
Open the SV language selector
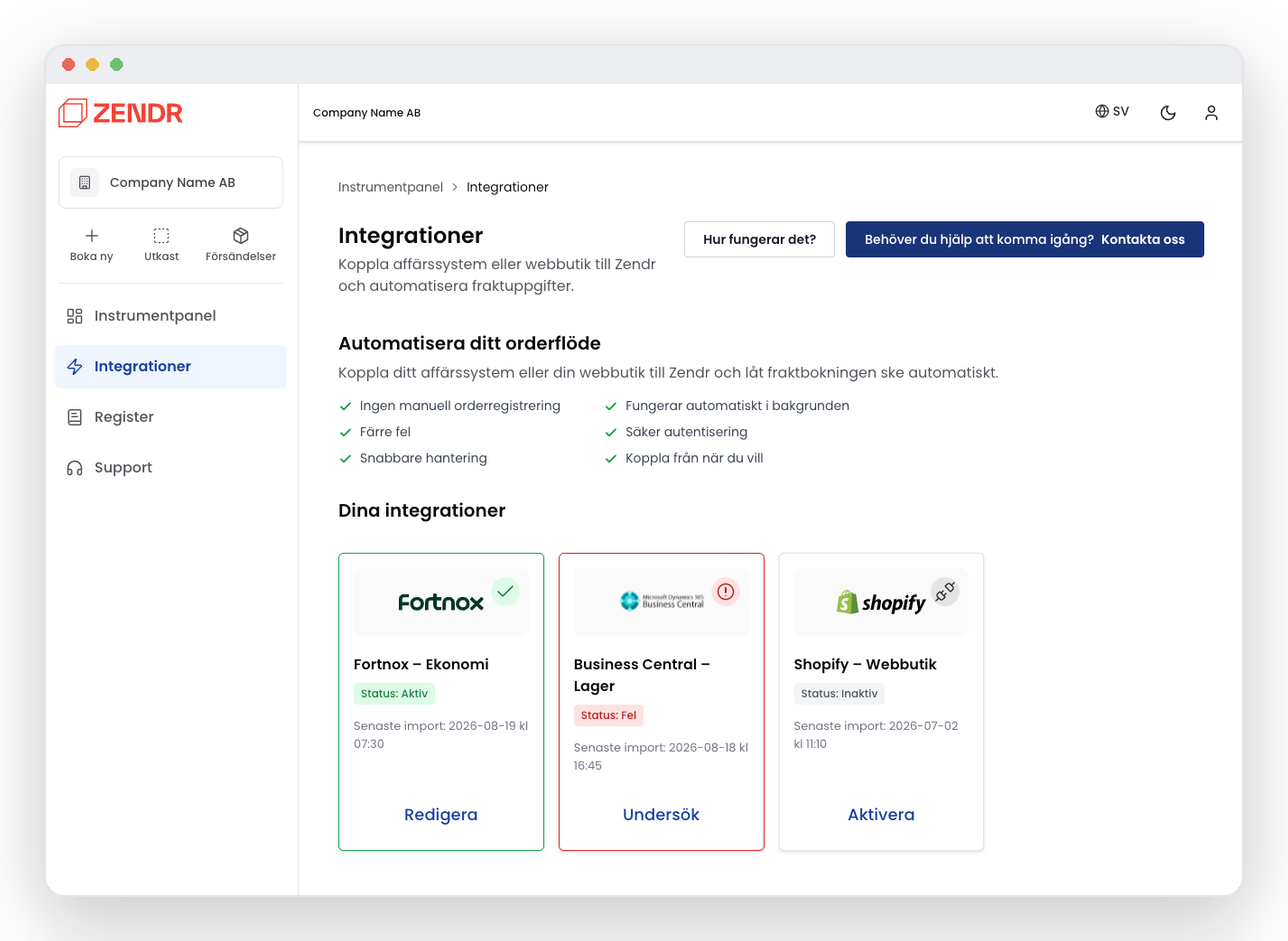[1112, 112]
